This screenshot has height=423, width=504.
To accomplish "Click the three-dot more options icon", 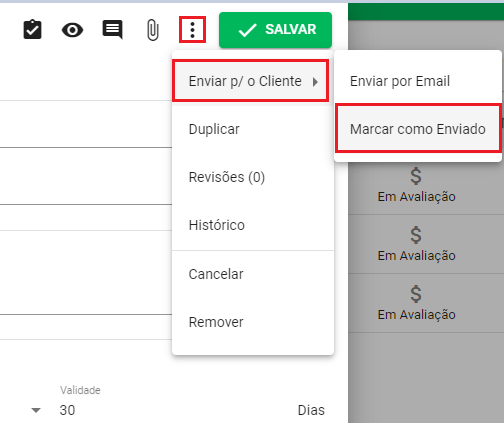I will [x=192, y=30].
